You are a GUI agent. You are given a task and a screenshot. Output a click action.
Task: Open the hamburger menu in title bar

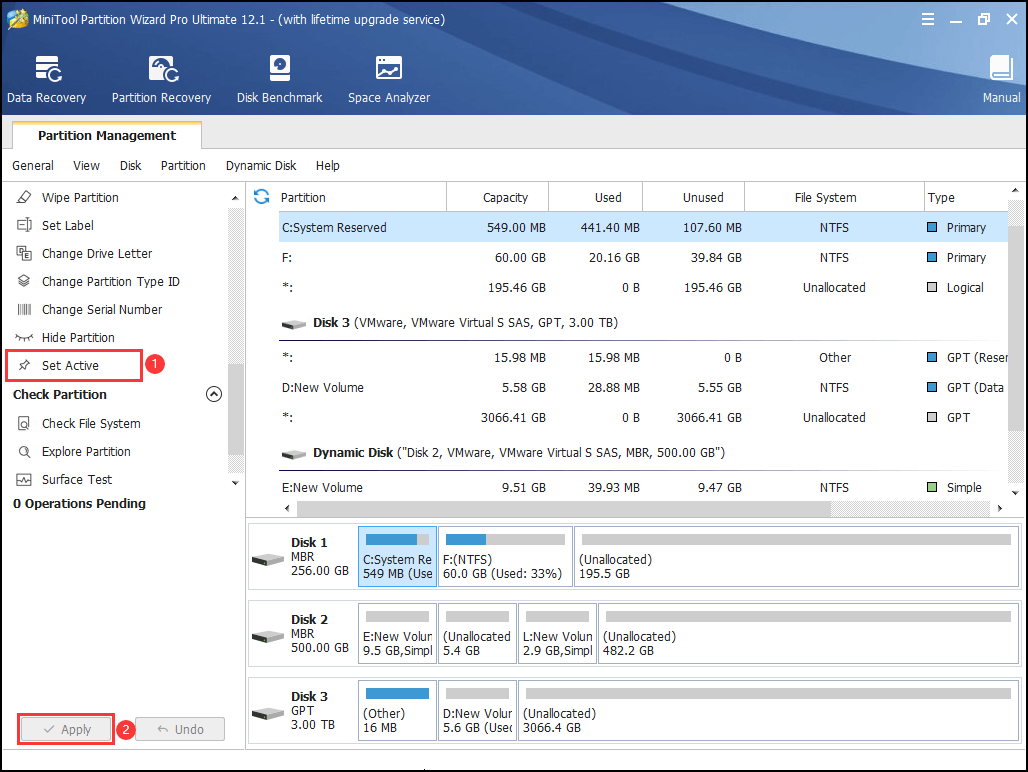(928, 19)
